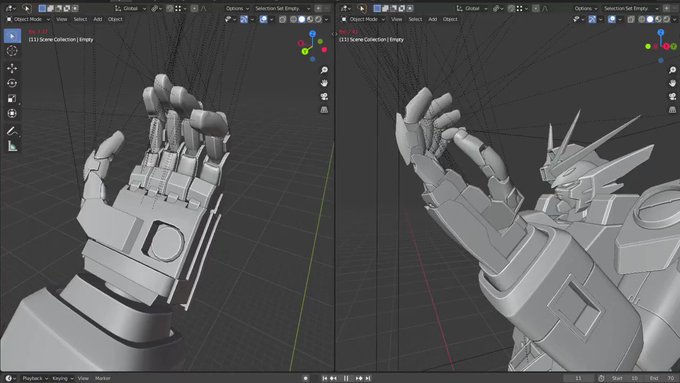Open Object Mode dropdown in right viewport

coord(363,20)
